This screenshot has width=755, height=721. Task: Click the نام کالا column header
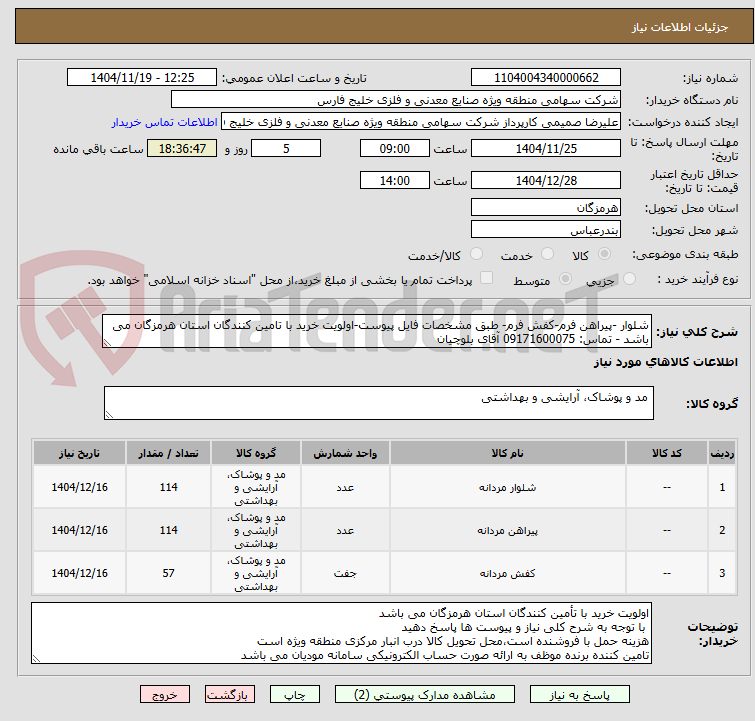pyautogui.click(x=508, y=453)
